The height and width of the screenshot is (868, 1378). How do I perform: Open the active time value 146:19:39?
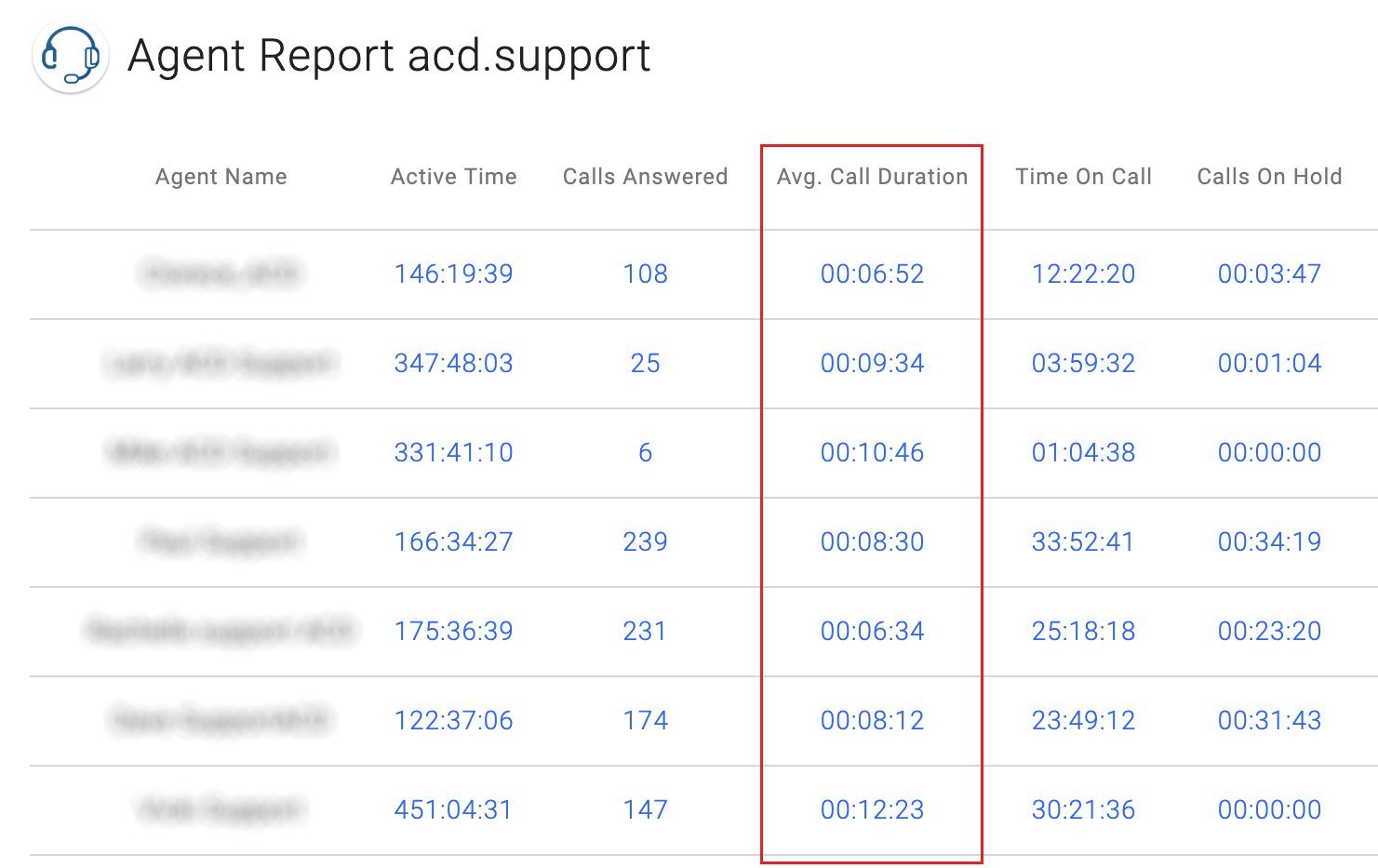click(453, 274)
